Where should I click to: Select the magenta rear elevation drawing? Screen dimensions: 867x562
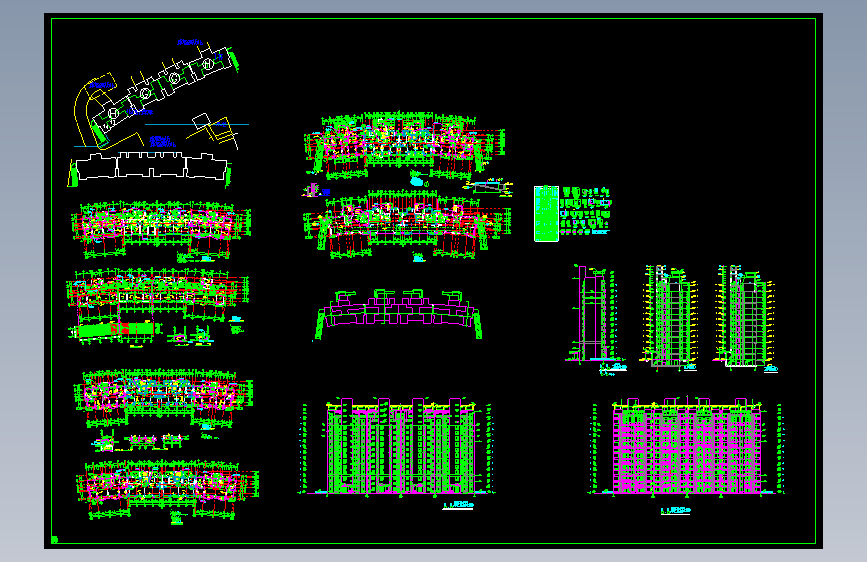pos(687,446)
